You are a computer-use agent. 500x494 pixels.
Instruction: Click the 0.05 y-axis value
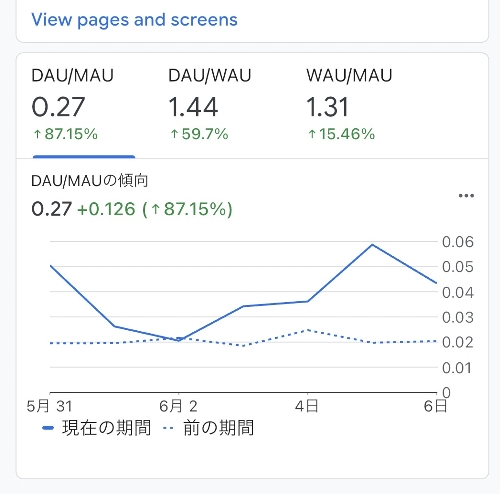tap(458, 267)
